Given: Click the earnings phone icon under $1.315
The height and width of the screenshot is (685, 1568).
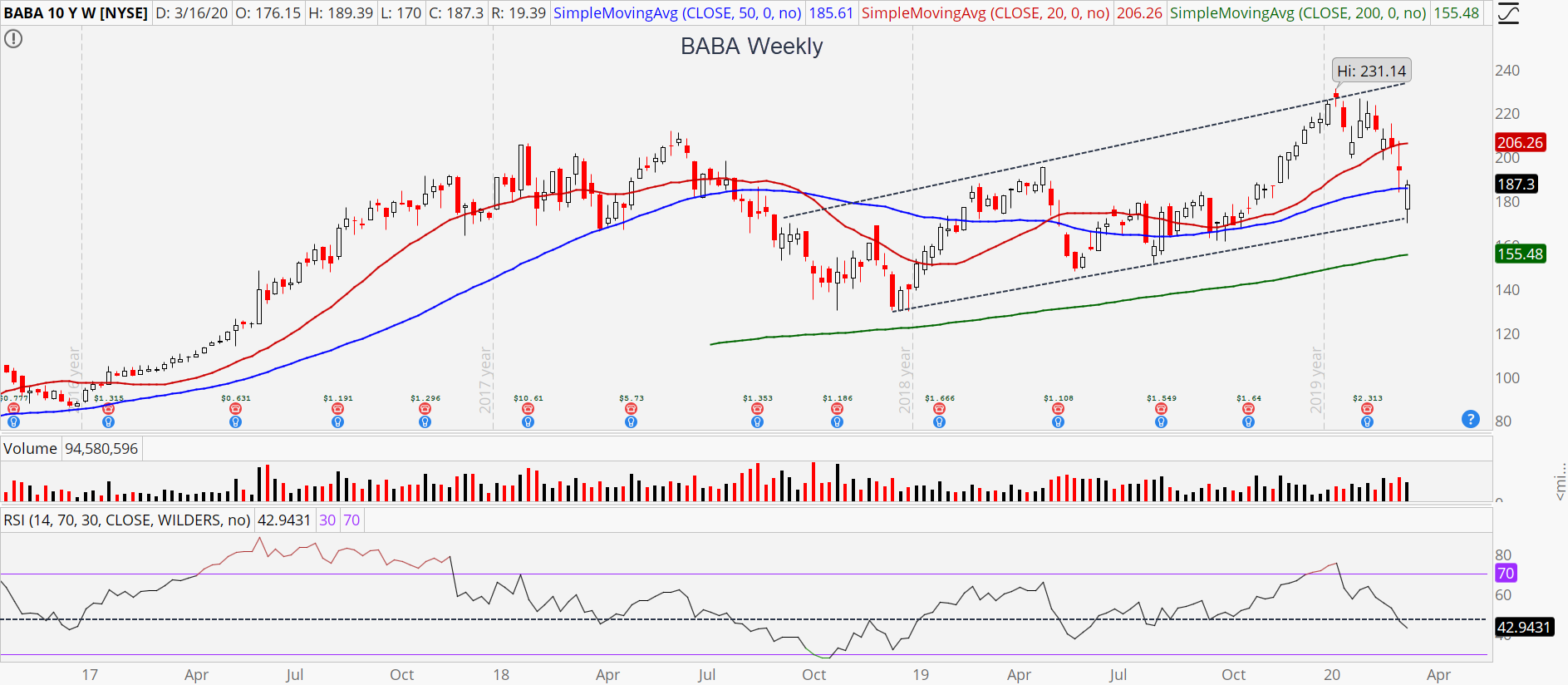Looking at the screenshot, I should 108,409.
